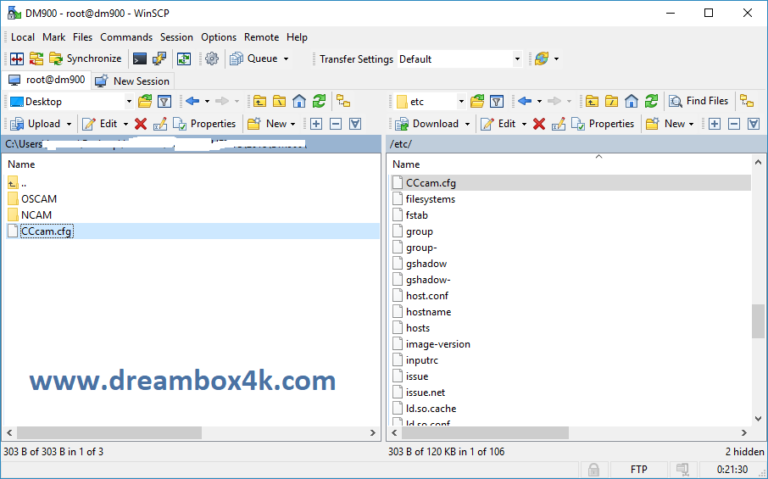Click the 2 hidden status text
The height and width of the screenshot is (479, 768).
[744, 452]
